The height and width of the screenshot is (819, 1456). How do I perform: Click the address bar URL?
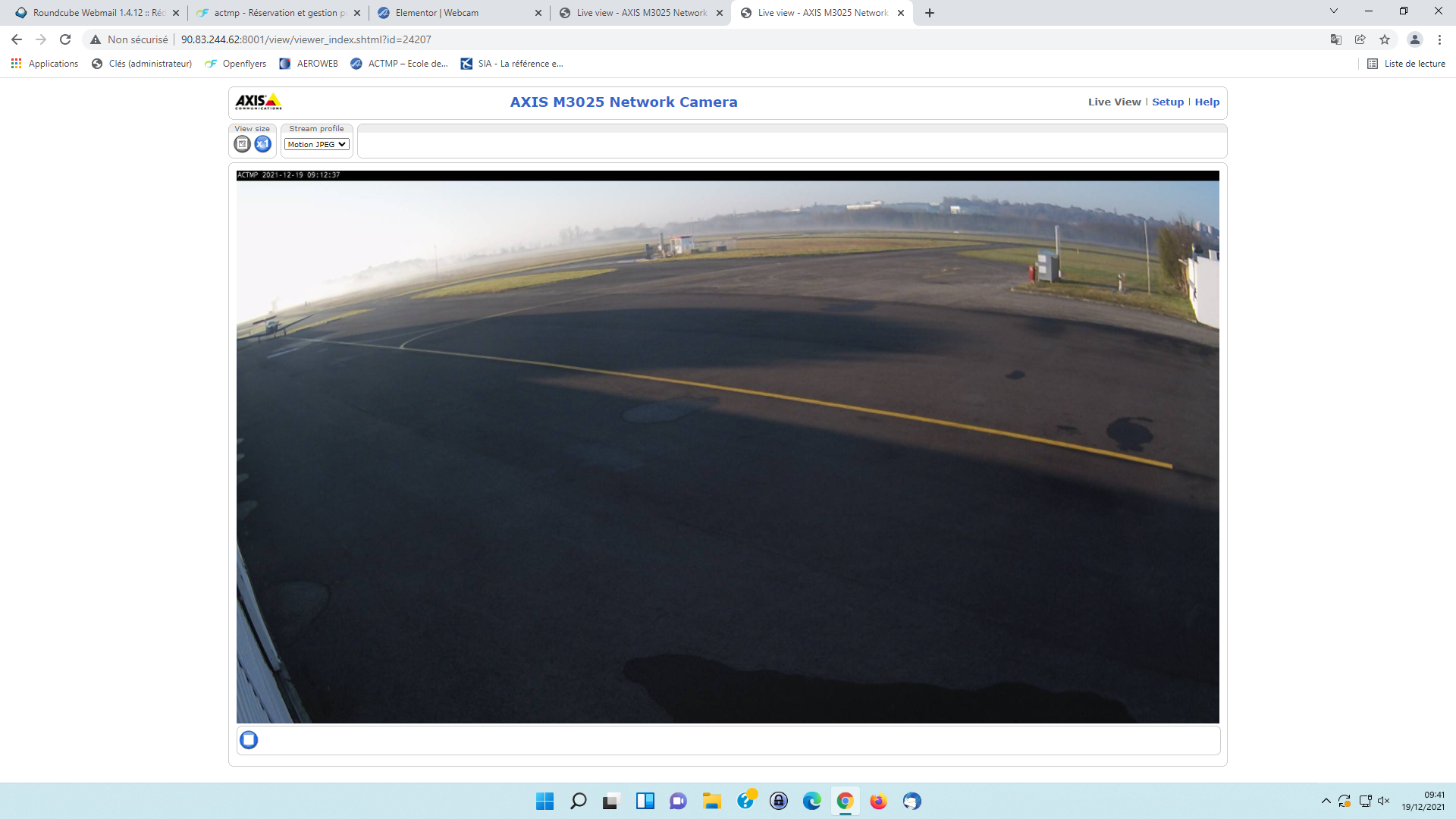pos(306,39)
